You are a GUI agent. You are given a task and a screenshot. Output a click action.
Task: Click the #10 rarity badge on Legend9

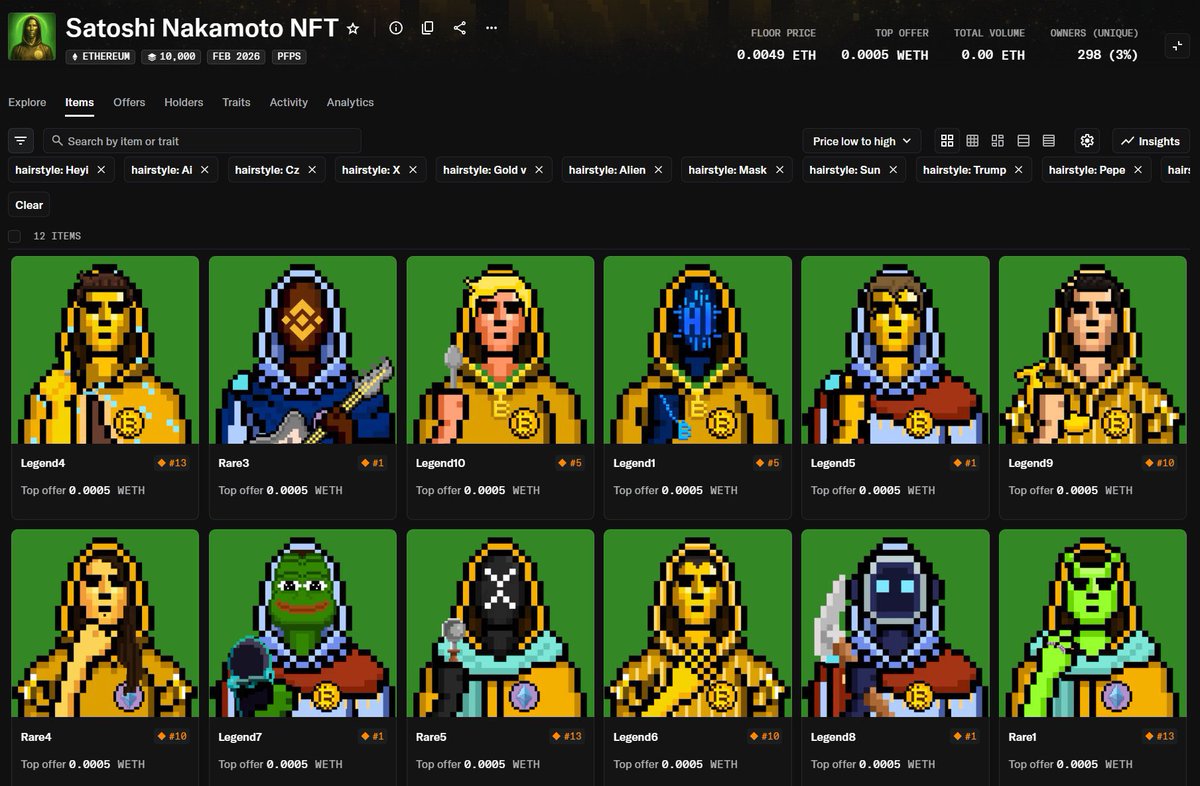(x=1160, y=463)
